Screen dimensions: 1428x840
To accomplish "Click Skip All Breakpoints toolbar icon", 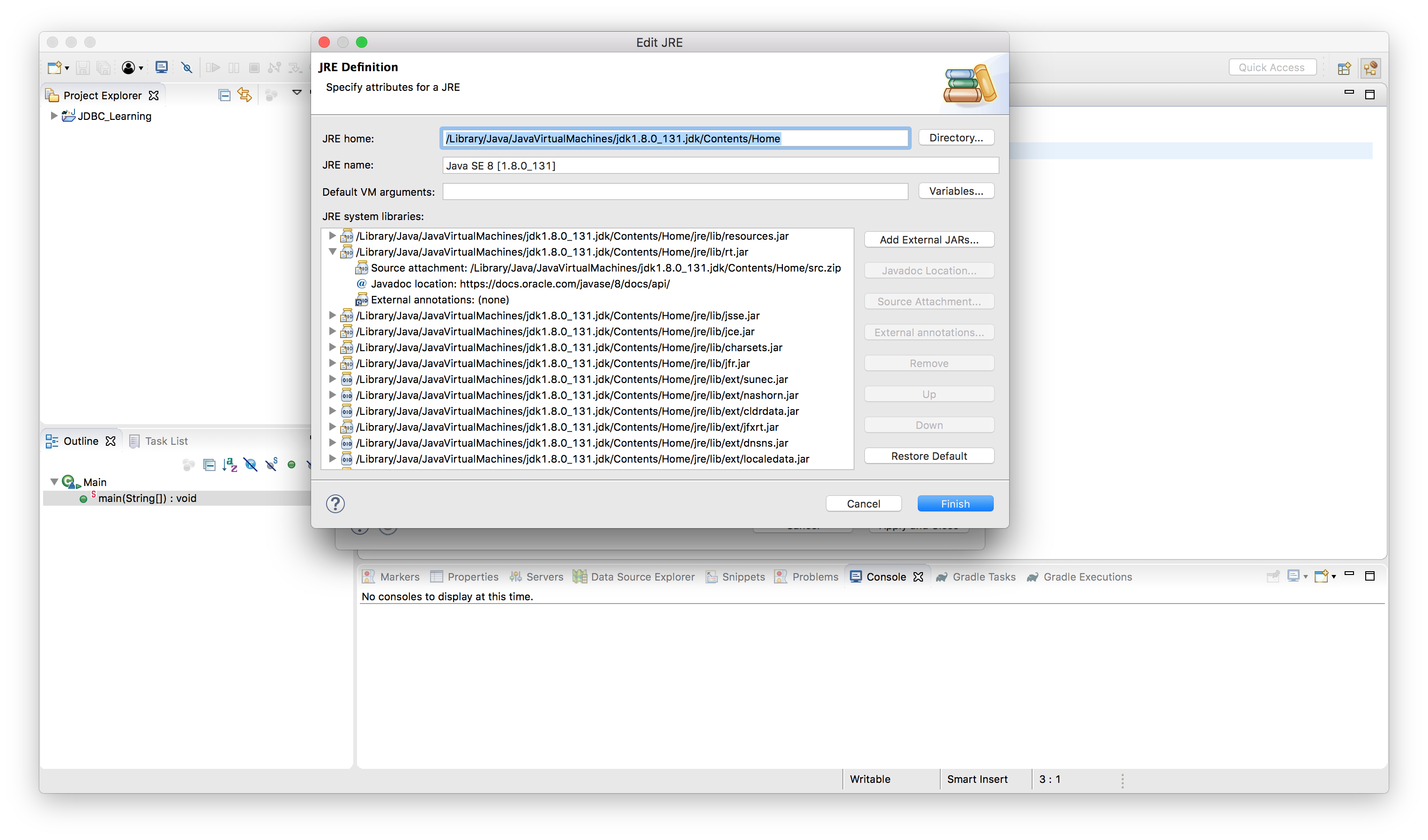I will [186, 67].
